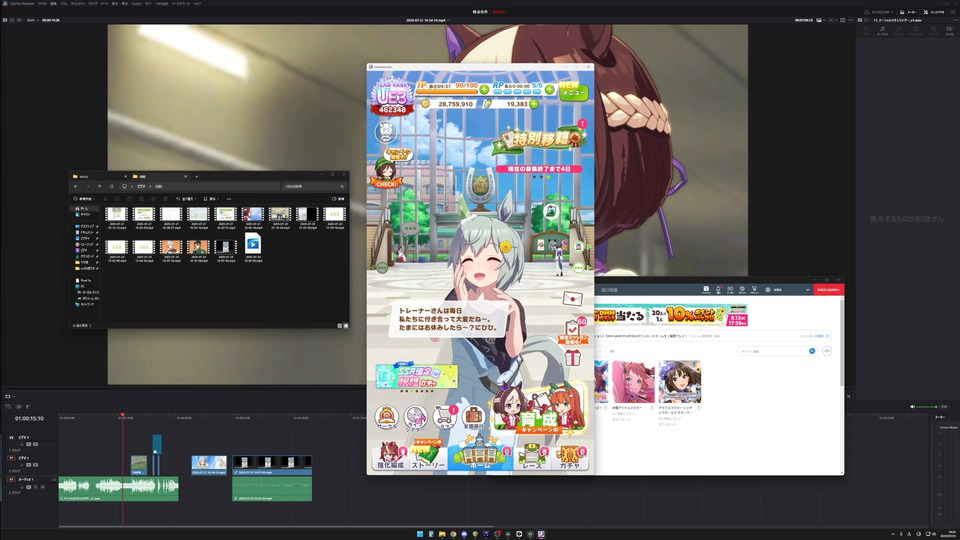Image resolution: width=960 pixels, height=540 pixels.
Task: Disable the video on track ビデオ 1
Action: (36, 465)
